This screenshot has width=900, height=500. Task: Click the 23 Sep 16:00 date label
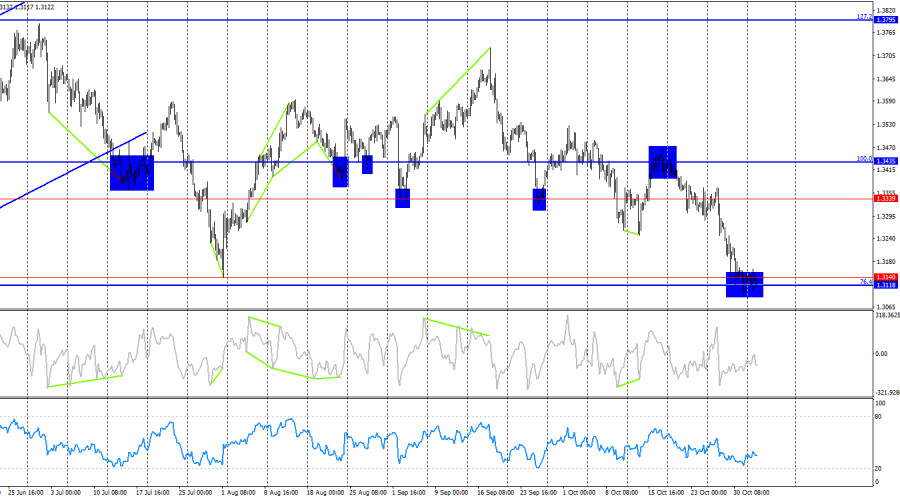coord(538,493)
